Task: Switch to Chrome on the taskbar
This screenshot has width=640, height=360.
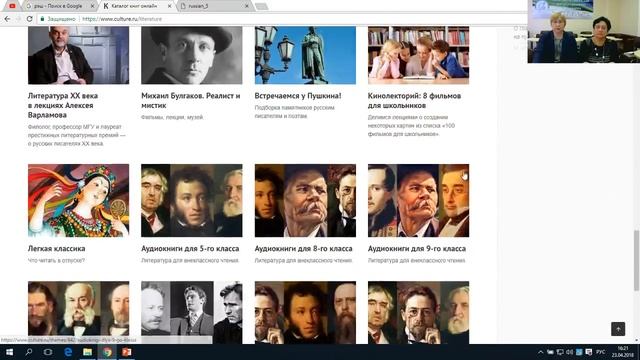Action: click(x=107, y=352)
